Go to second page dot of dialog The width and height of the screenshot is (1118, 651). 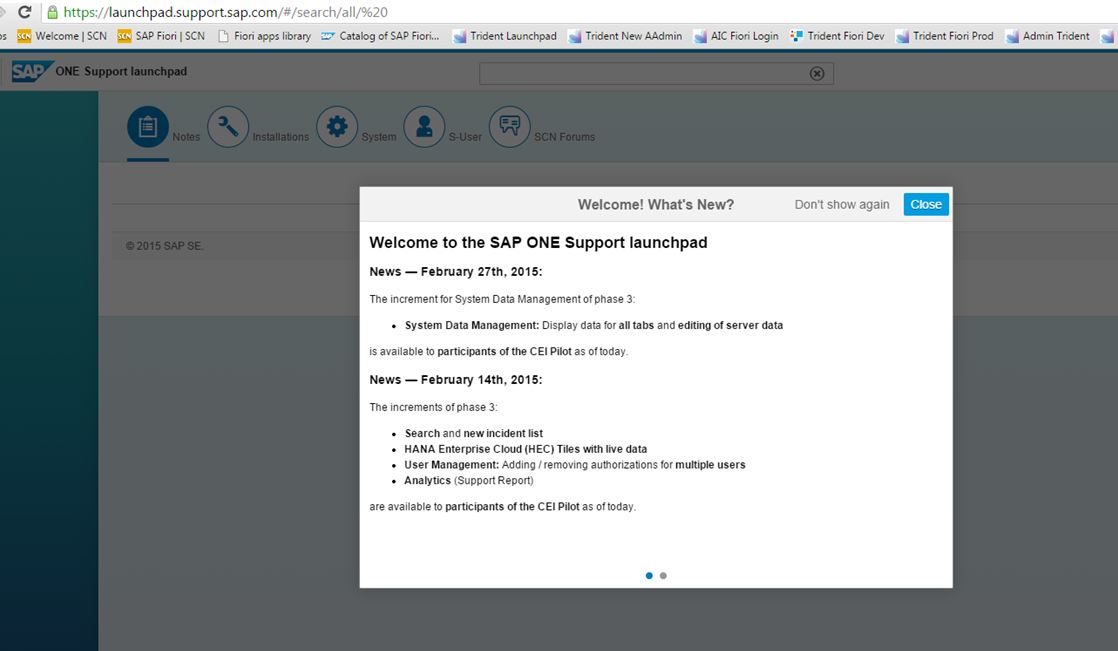663,575
